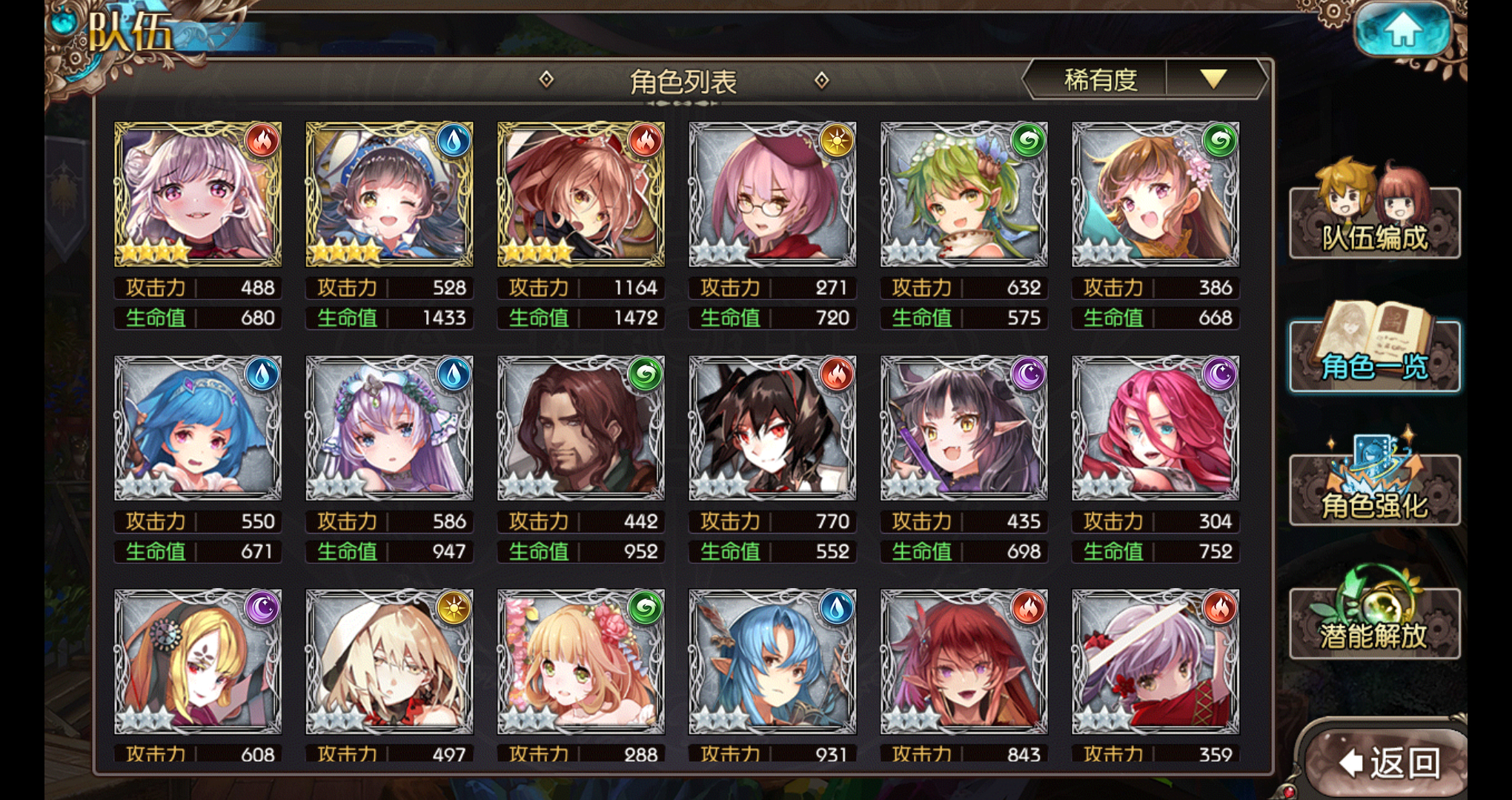The image size is (1512, 800).
Task: Open the 角色一览 character list book
Action: pos(1375,348)
